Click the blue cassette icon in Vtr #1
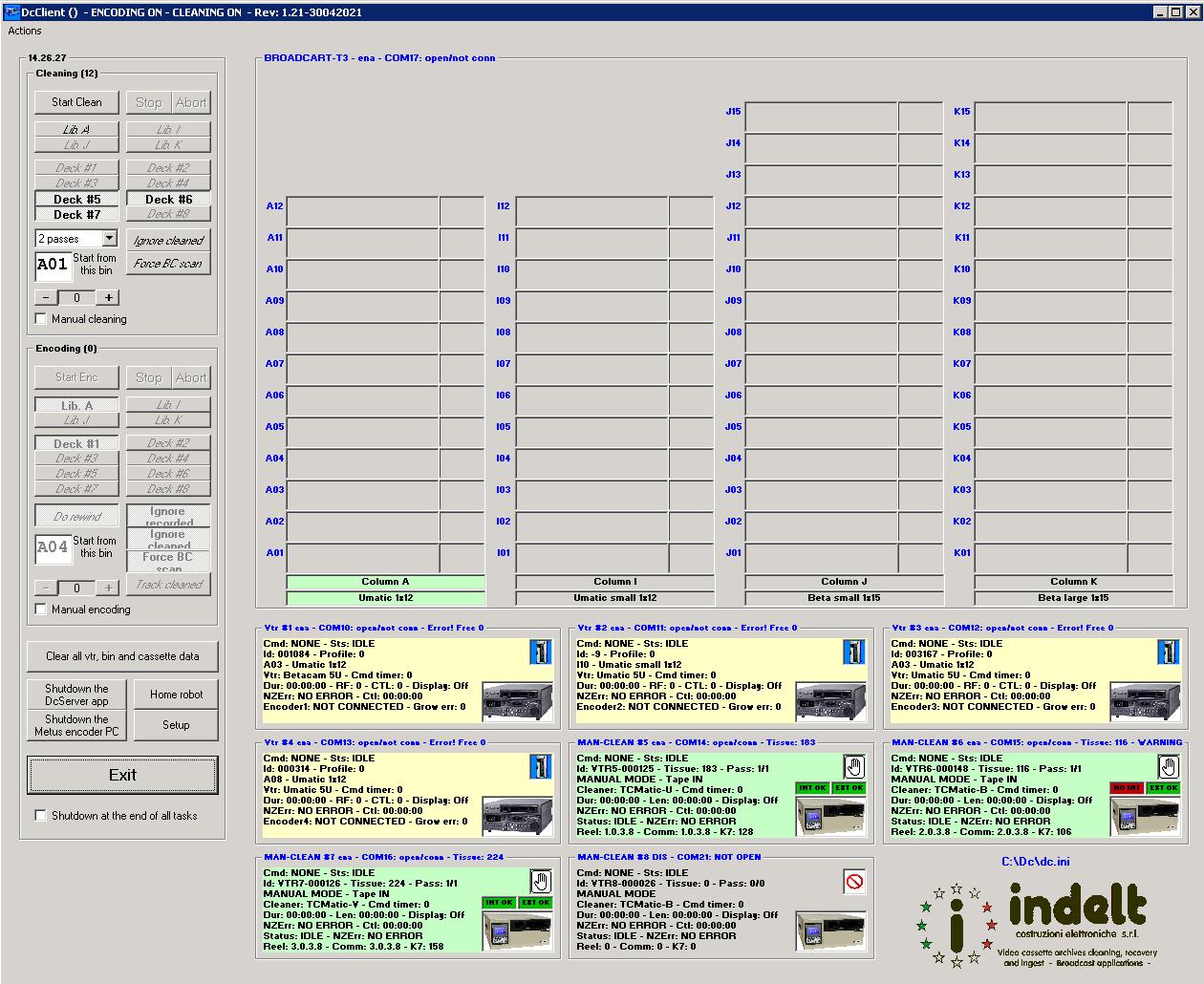Viewport: 1204px width, 984px height. tap(540, 652)
